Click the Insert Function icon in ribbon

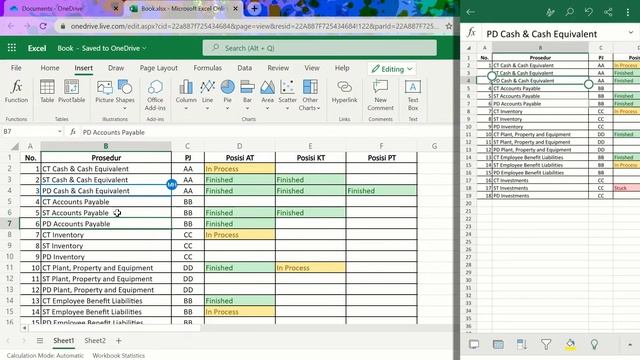tap(16, 92)
